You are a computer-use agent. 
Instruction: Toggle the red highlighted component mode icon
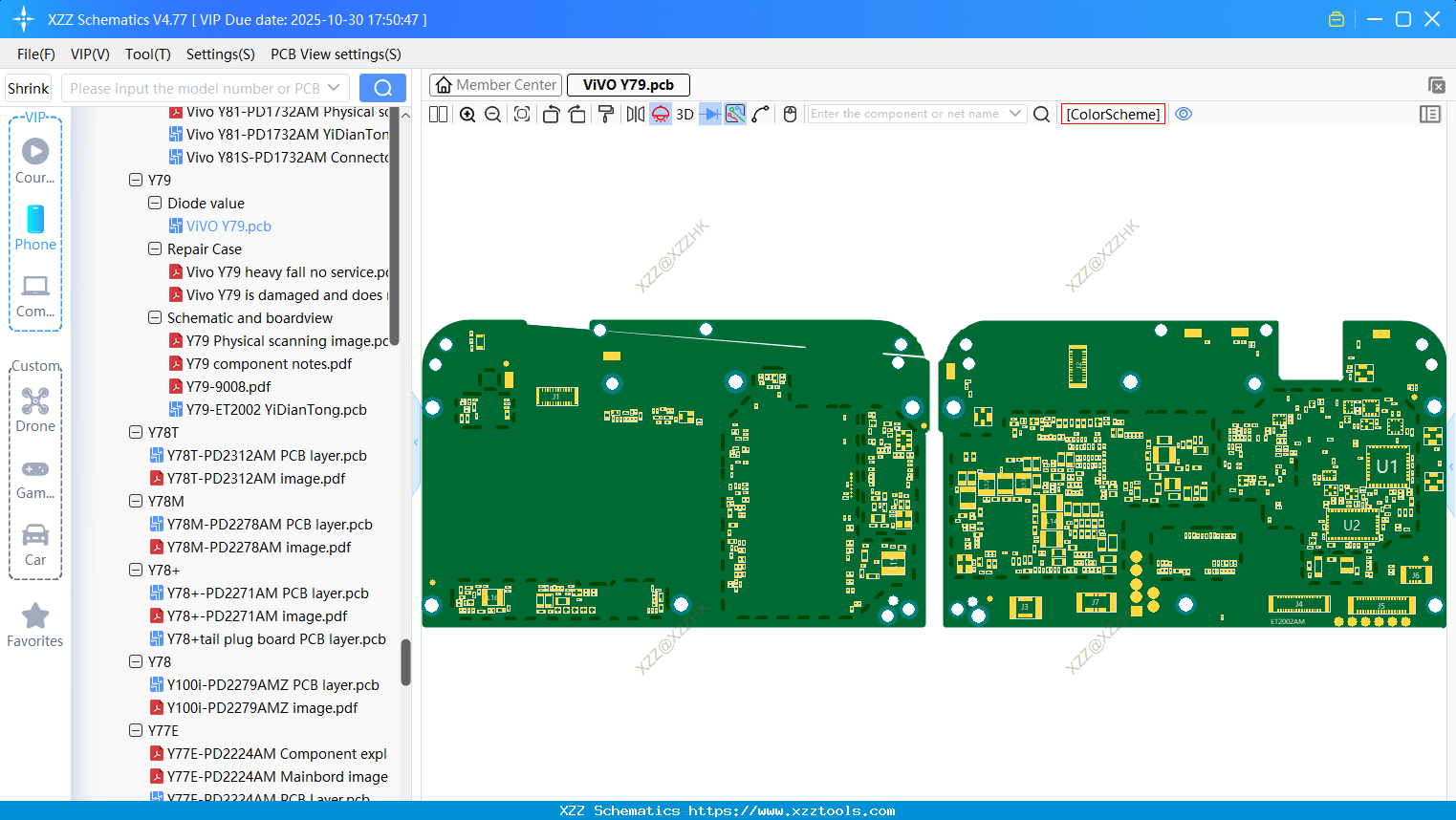tap(661, 114)
